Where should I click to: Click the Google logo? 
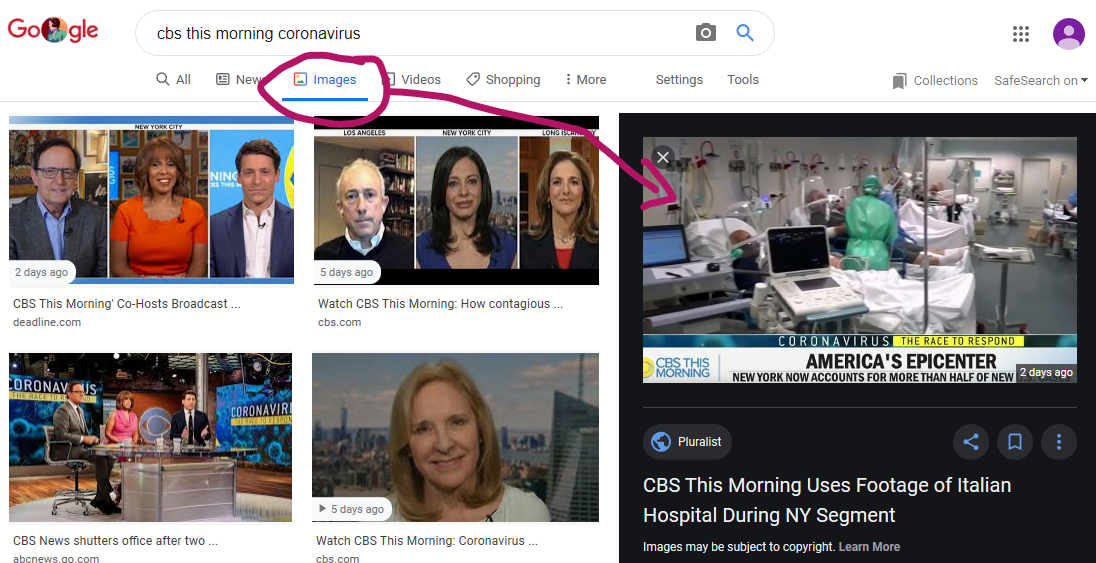click(53, 31)
